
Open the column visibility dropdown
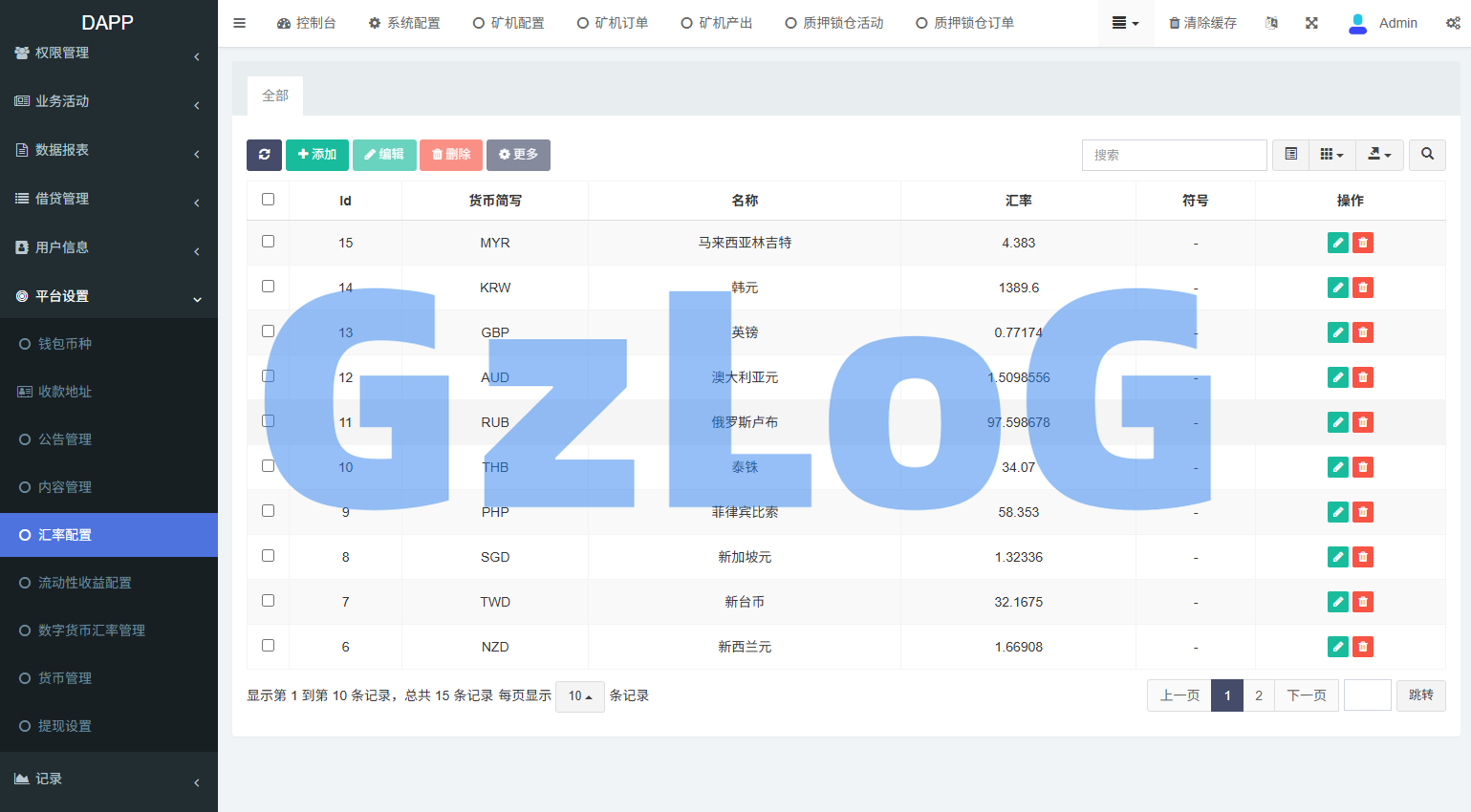tap(1332, 154)
